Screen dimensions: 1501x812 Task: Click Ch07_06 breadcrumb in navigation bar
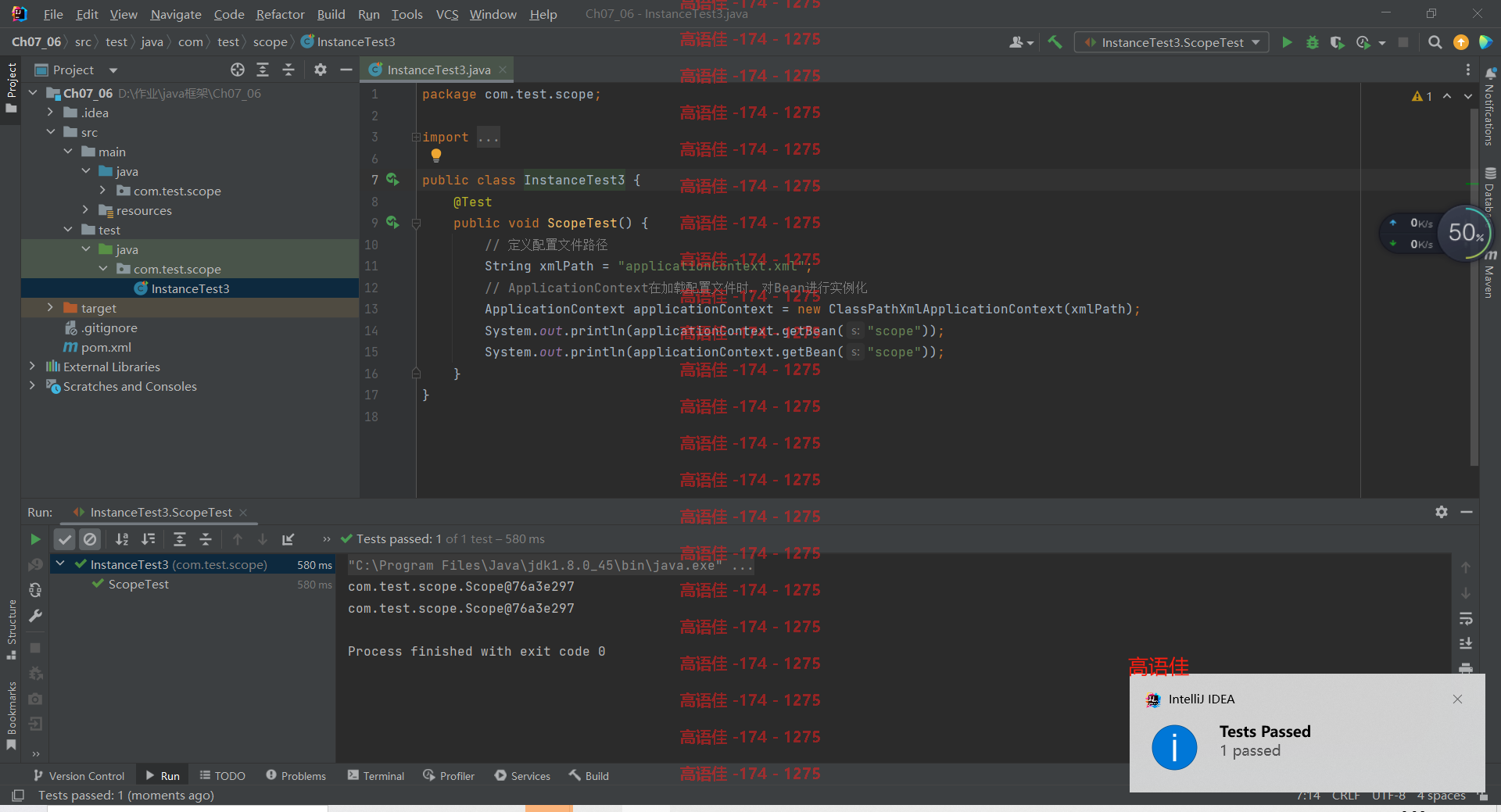click(x=36, y=42)
